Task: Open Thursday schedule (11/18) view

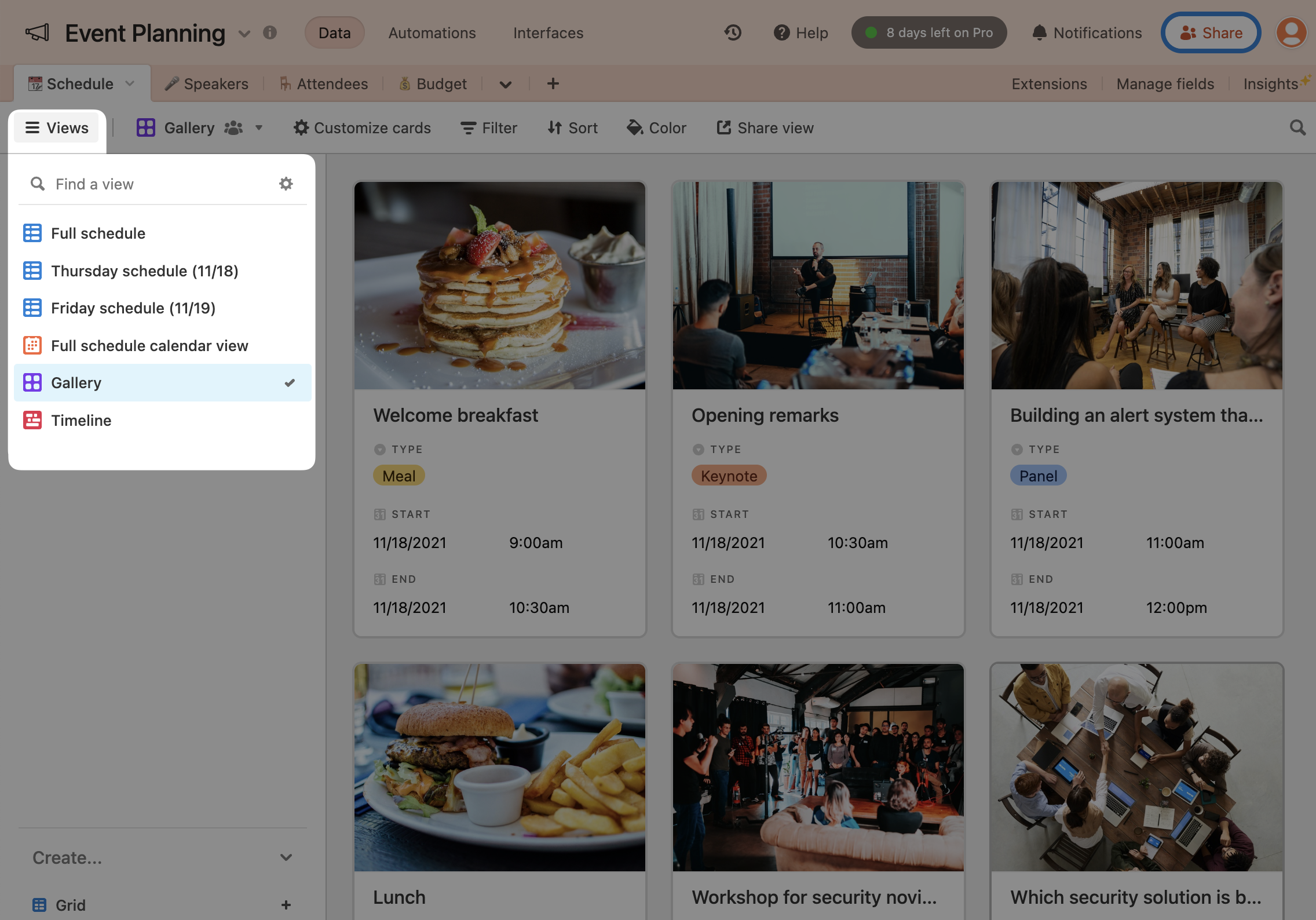Action: 162,271
